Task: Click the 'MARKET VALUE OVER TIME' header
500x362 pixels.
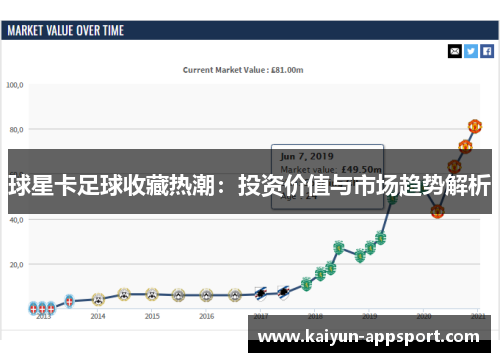Action: click(66, 31)
